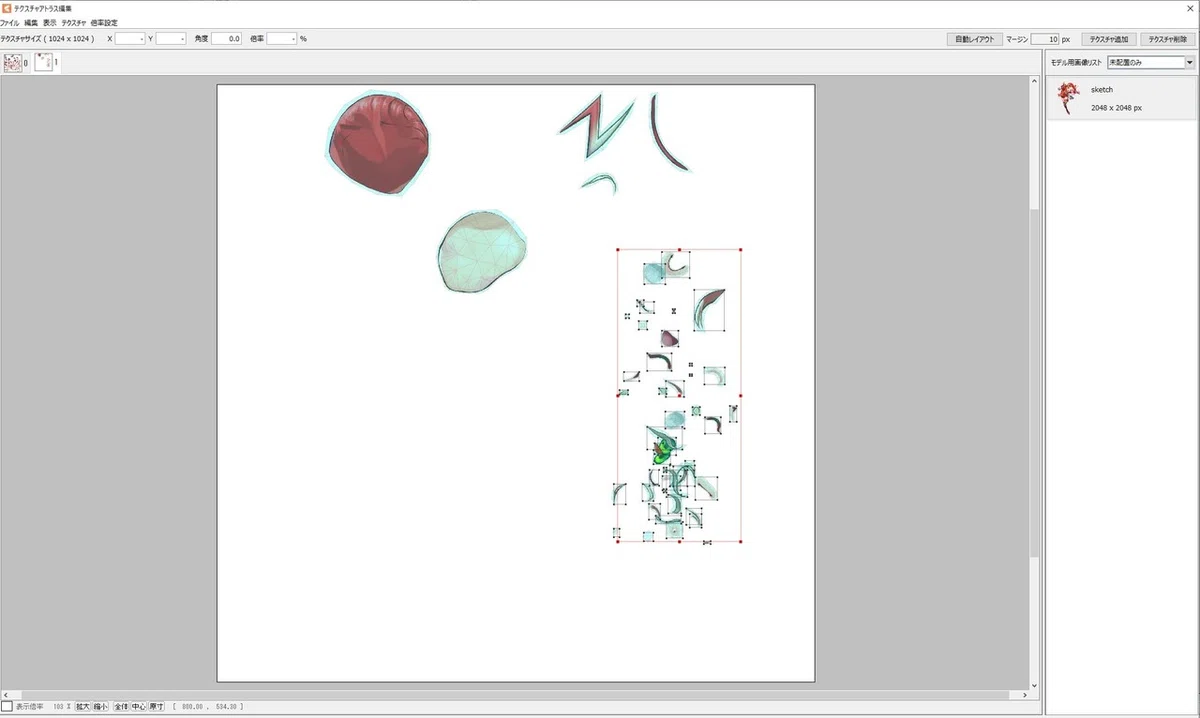The width and height of the screenshot is (1200, 718).
Task: Toggle the checkbox beside 表示倍率
Action: click(x=7, y=706)
